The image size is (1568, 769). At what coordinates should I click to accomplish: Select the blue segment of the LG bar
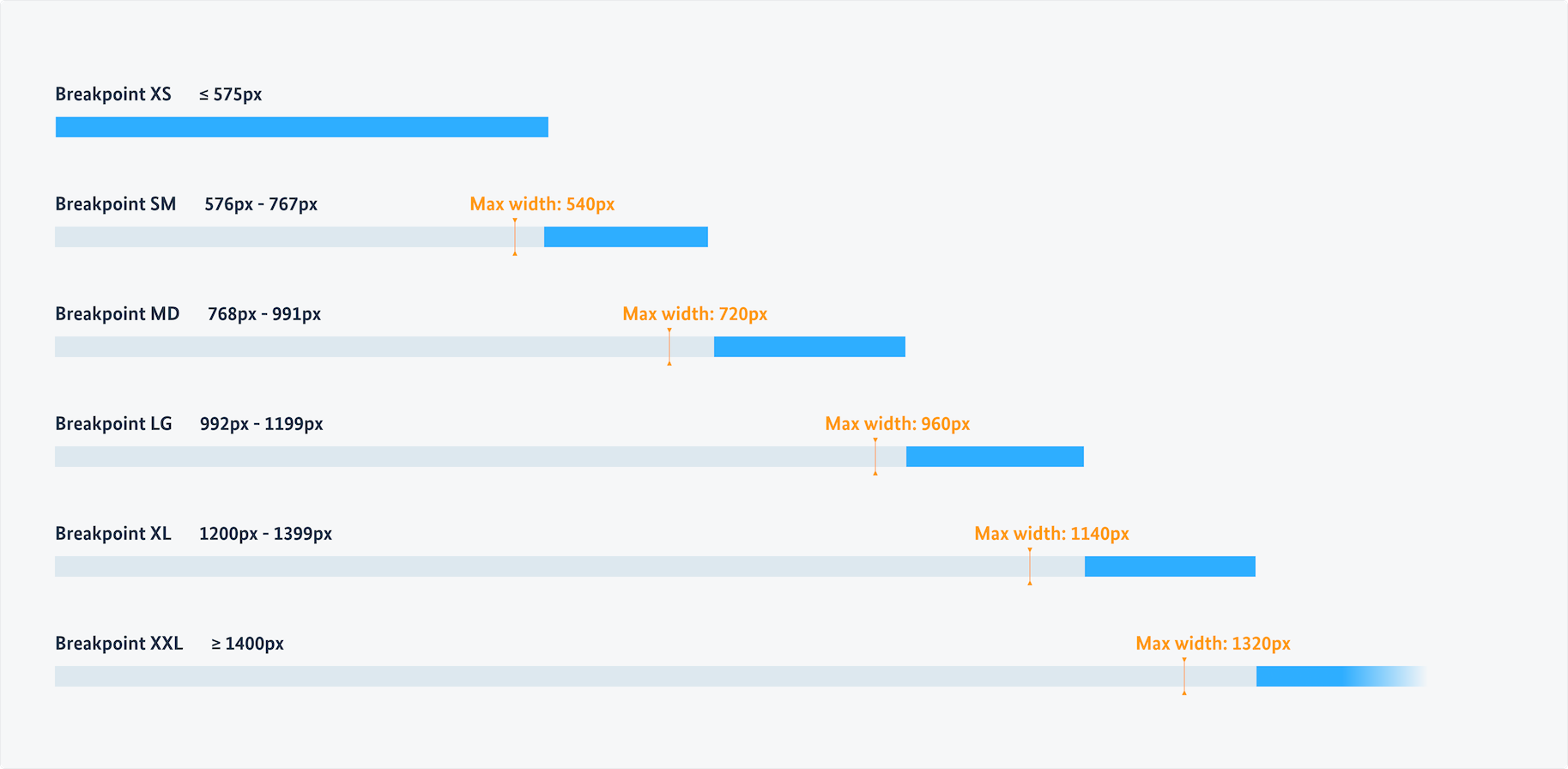(995, 457)
